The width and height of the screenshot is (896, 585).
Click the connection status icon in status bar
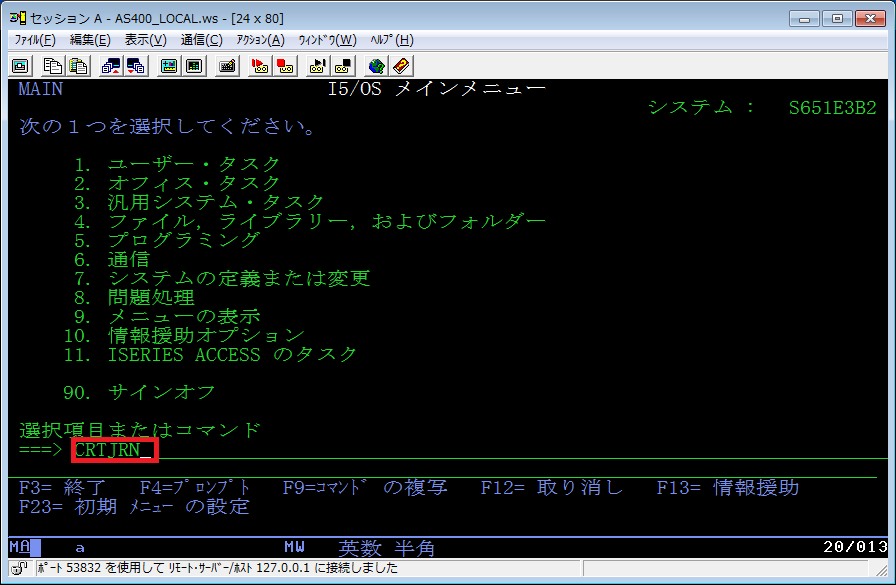[19, 568]
